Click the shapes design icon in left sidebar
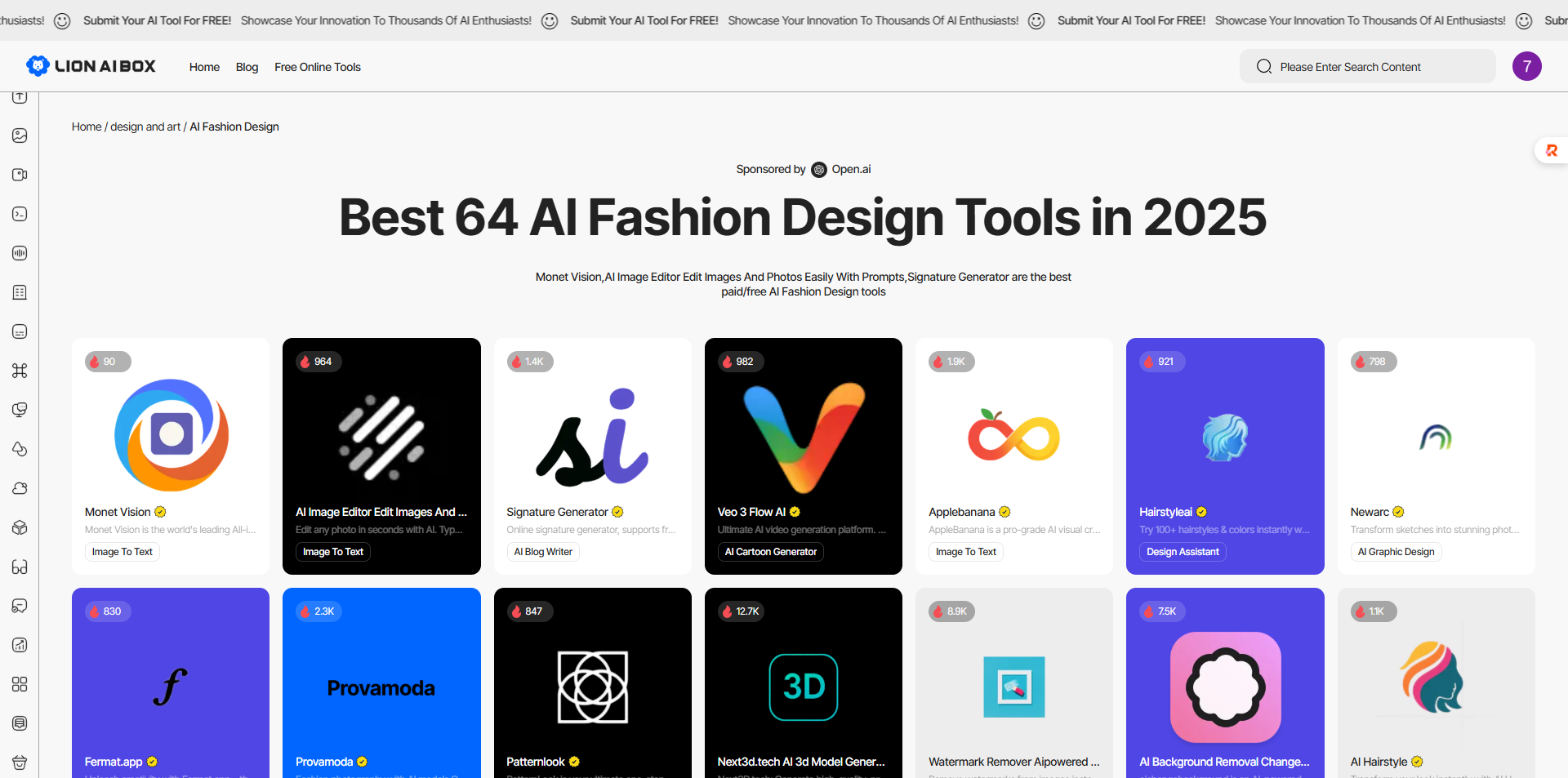 20,449
